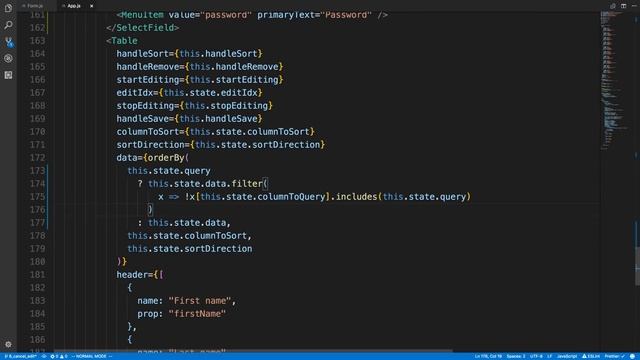The width and height of the screenshot is (640, 360).
Task: Click NORMAL MODE vim indicator
Action: pyautogui.click(x=91, y=356)
